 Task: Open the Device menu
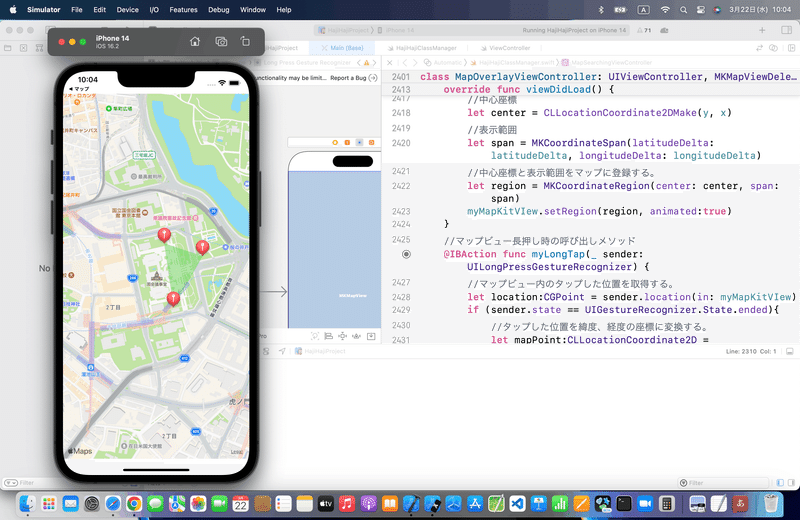point(127,10)
